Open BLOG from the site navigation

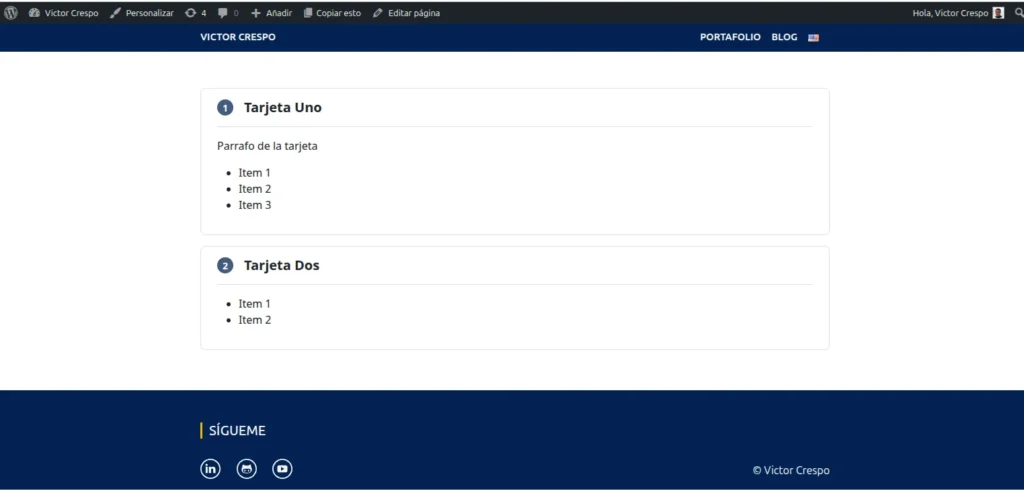click(x=784, y=37)
